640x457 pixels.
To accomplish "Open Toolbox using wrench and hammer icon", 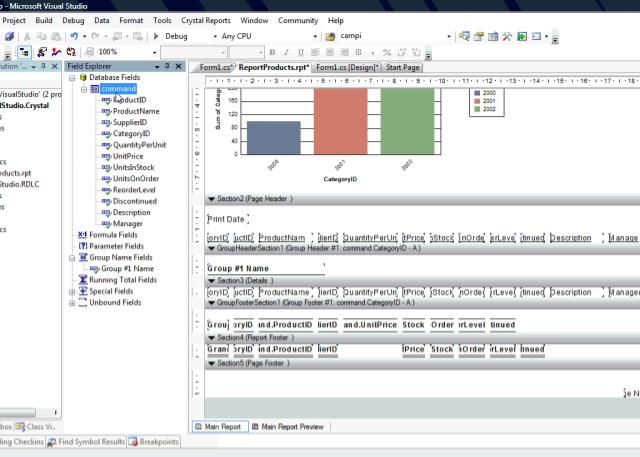I will point(507,36).
